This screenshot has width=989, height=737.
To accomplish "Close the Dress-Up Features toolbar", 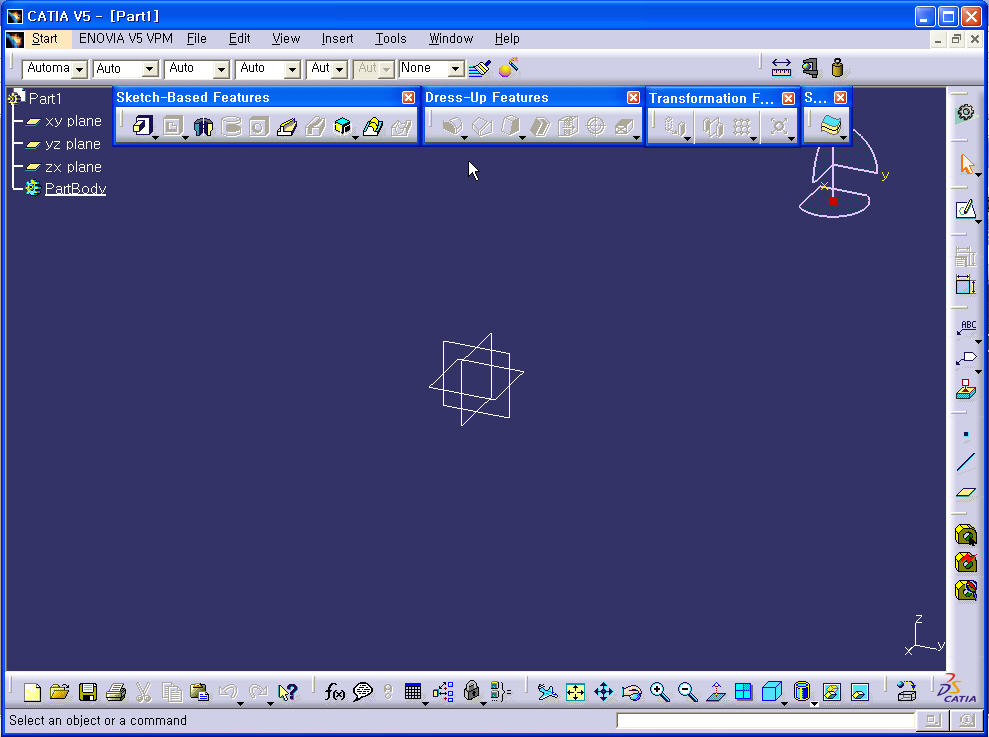I will click(633, 97).
